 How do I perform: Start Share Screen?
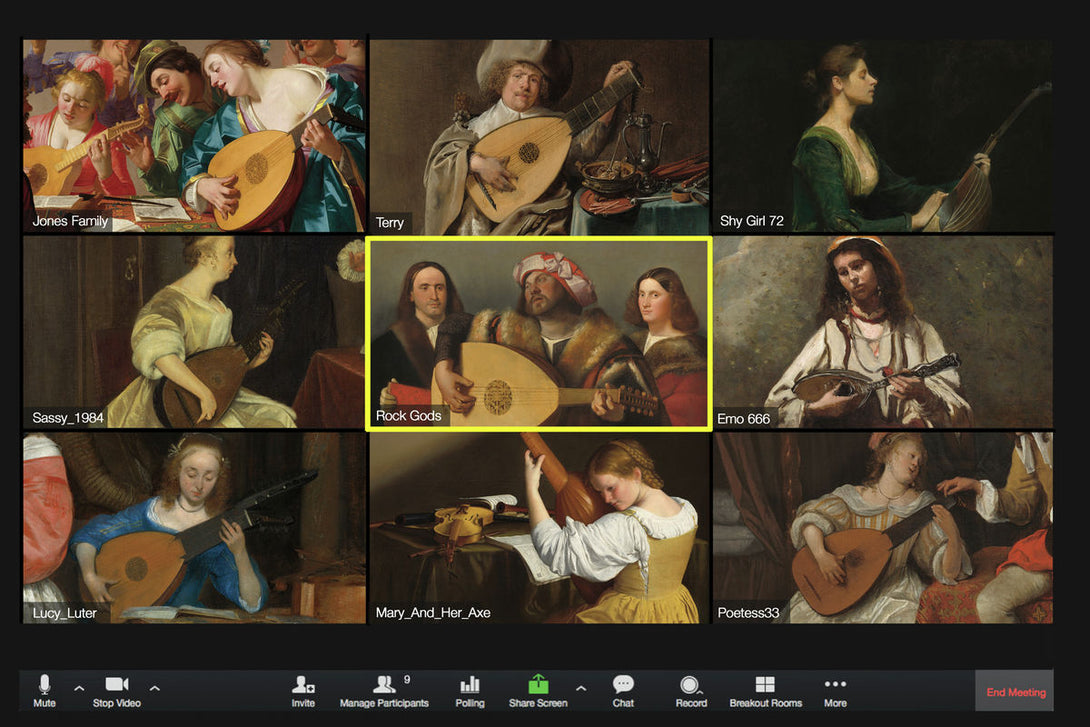[538, 690]
